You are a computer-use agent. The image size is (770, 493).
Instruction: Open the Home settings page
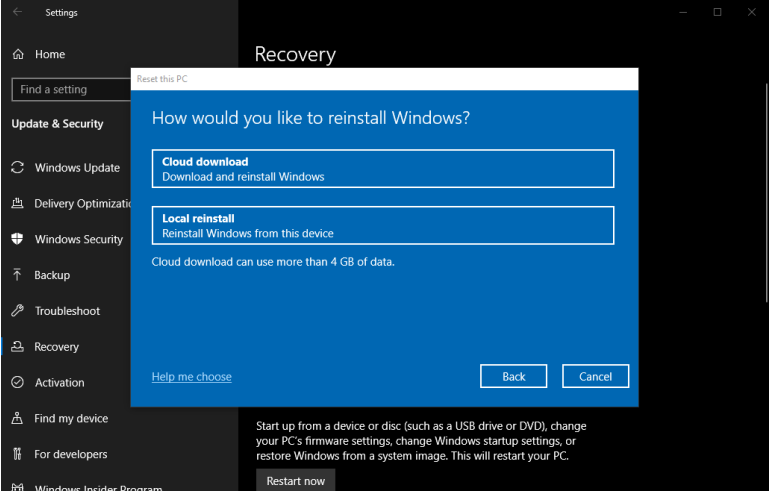tap(50, 54)
